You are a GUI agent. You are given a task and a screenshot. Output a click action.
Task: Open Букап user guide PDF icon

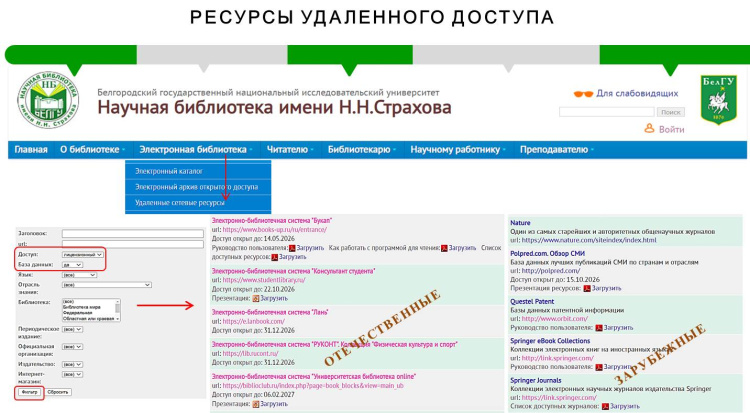(292, 248)
